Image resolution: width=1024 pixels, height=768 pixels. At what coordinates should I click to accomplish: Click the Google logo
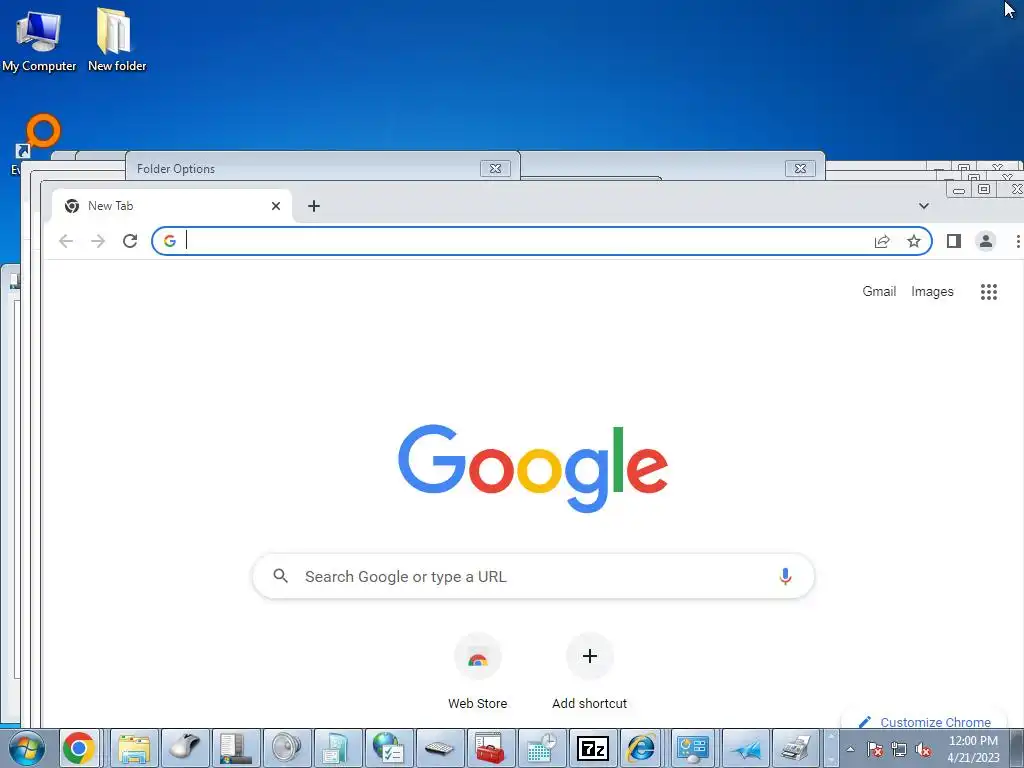coord(533,468)
